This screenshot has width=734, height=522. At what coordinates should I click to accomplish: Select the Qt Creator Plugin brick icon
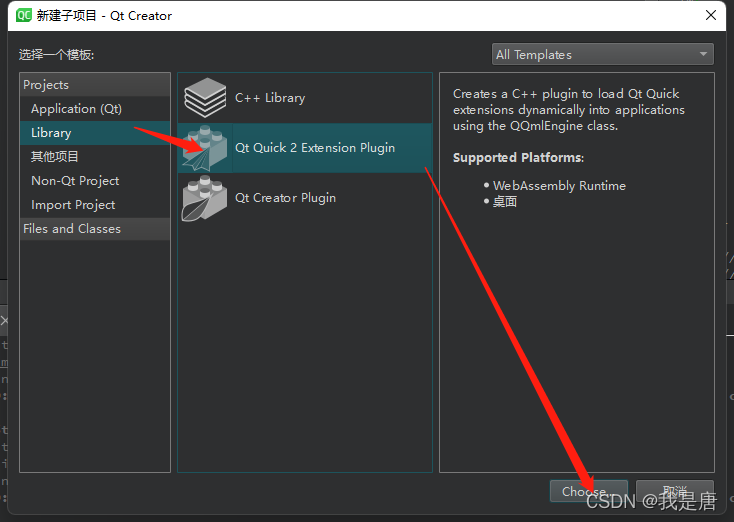tap(205, 198)
